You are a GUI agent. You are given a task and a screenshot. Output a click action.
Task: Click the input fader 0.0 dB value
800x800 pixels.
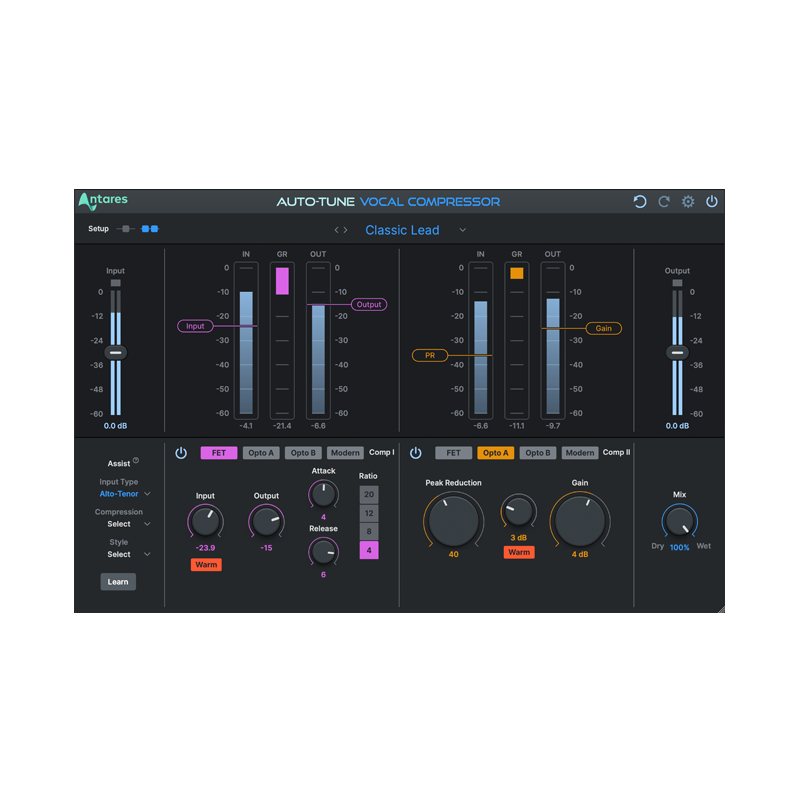[x=115, y=426]
